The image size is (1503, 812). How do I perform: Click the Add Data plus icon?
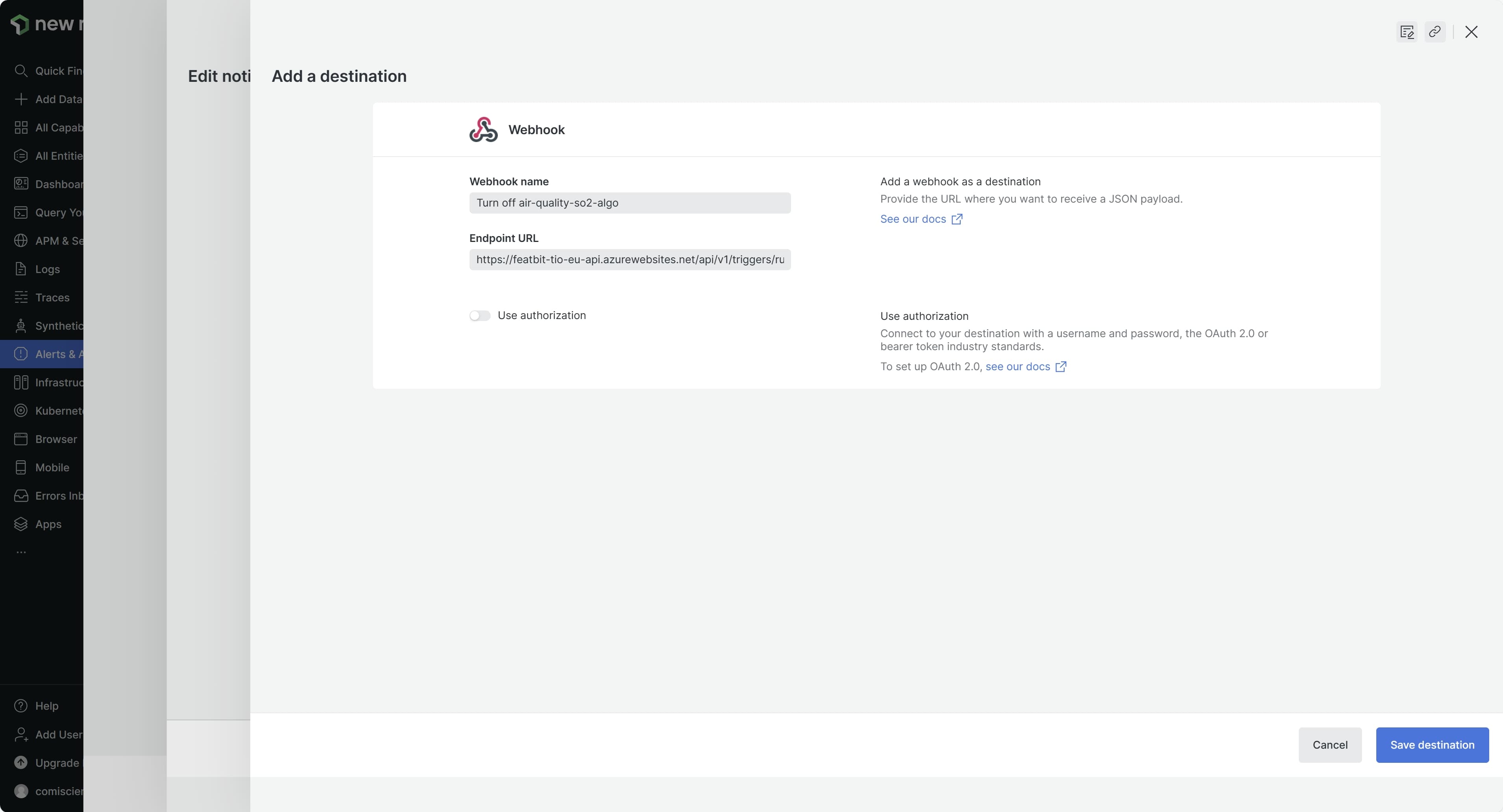(21, 99)
